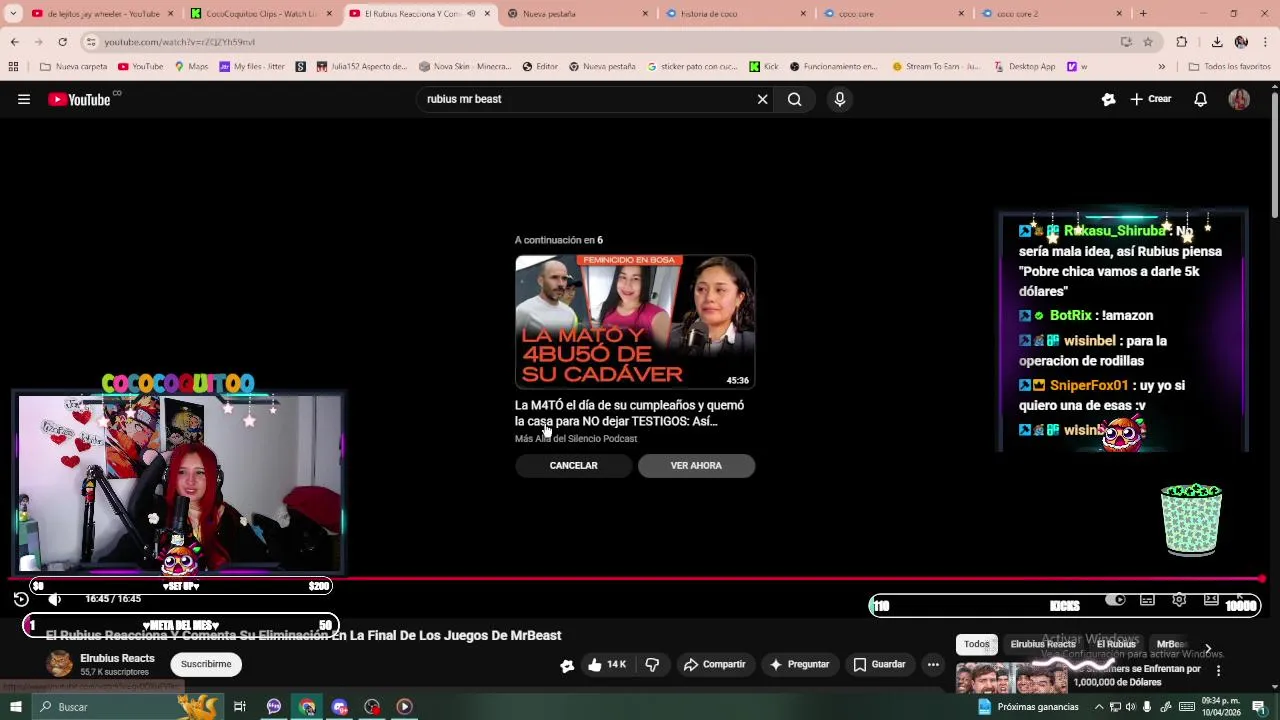
Task: Open the 'La M4TÓ el día de su cumpleaños' title
Action: click(x=629, y=413)
